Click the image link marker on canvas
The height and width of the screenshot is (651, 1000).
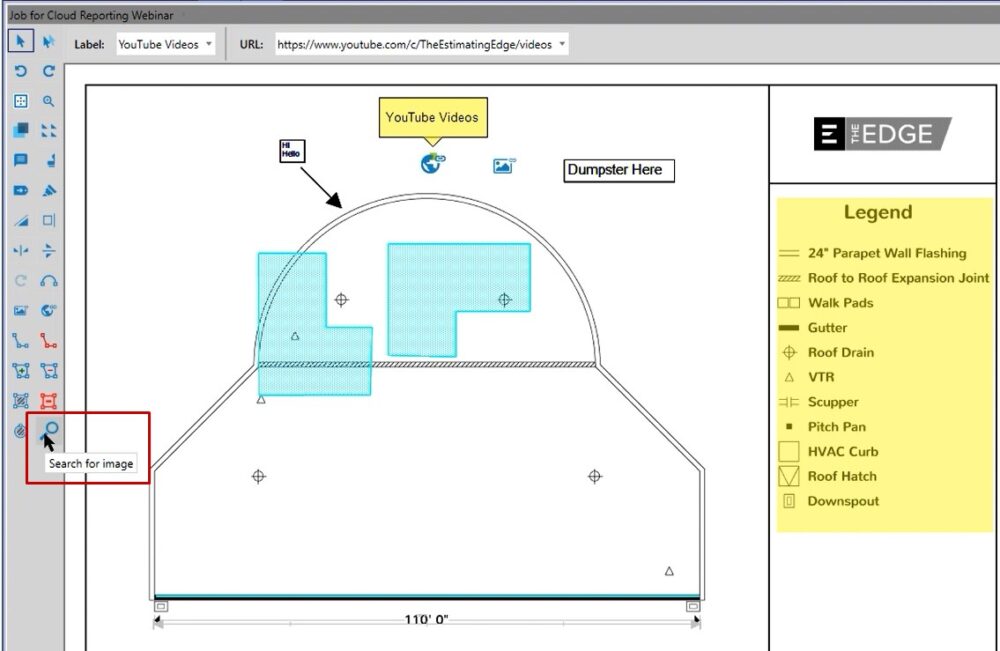(503, 166)
